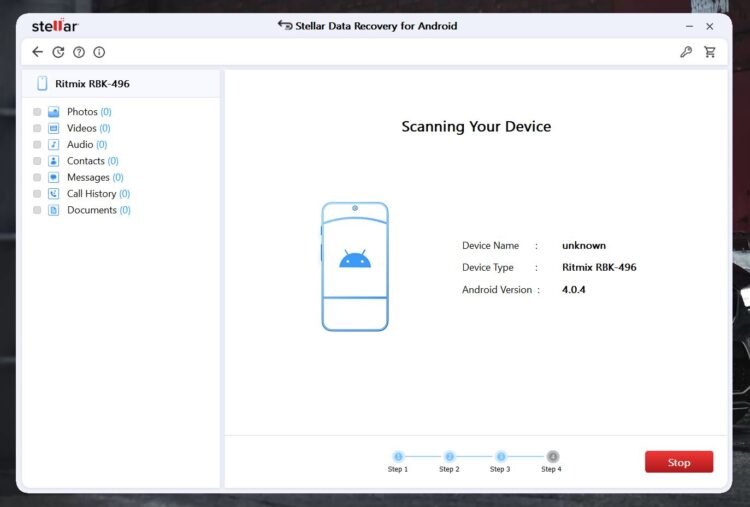Open the shopping cart buy icon

(710, 52)
